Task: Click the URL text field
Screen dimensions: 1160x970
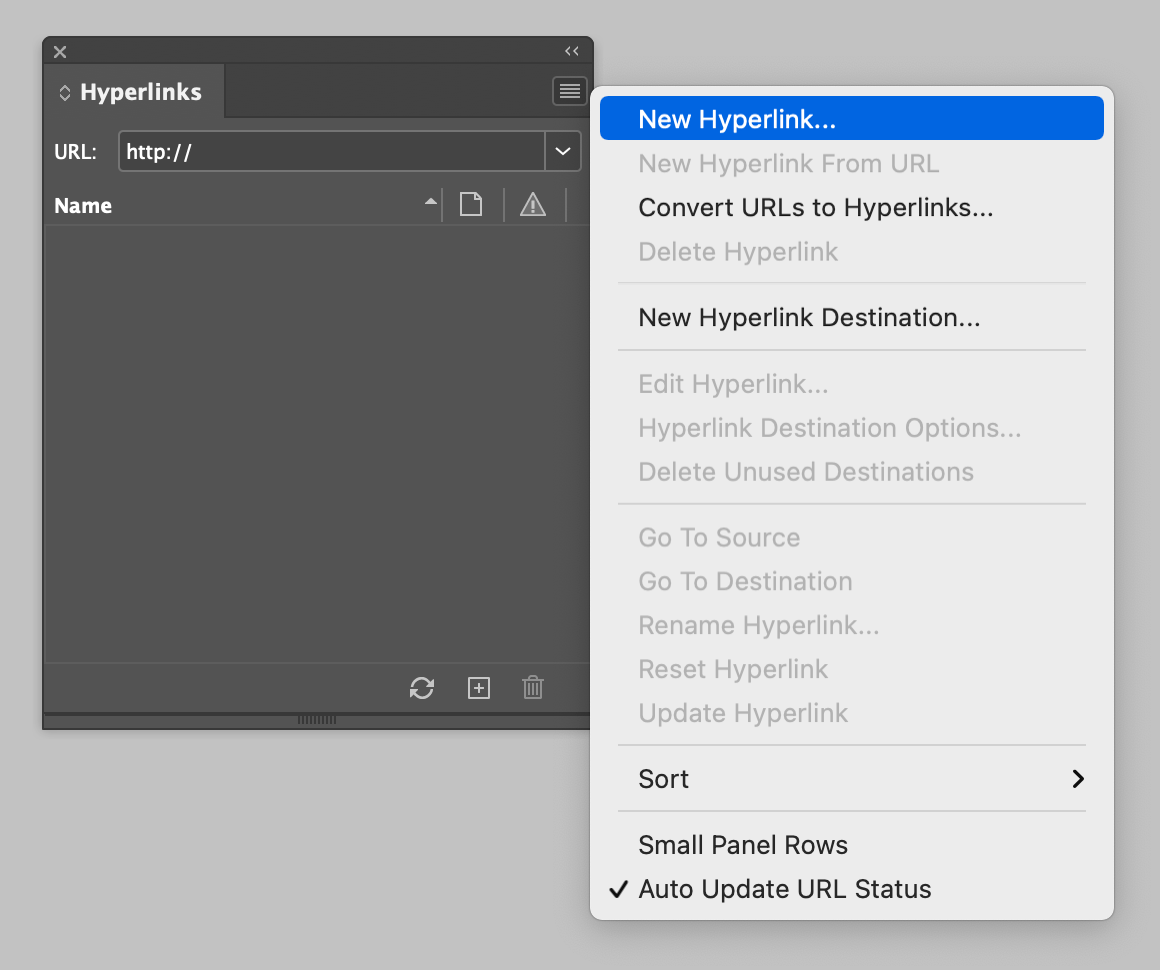Action: [x=332, y=152]
